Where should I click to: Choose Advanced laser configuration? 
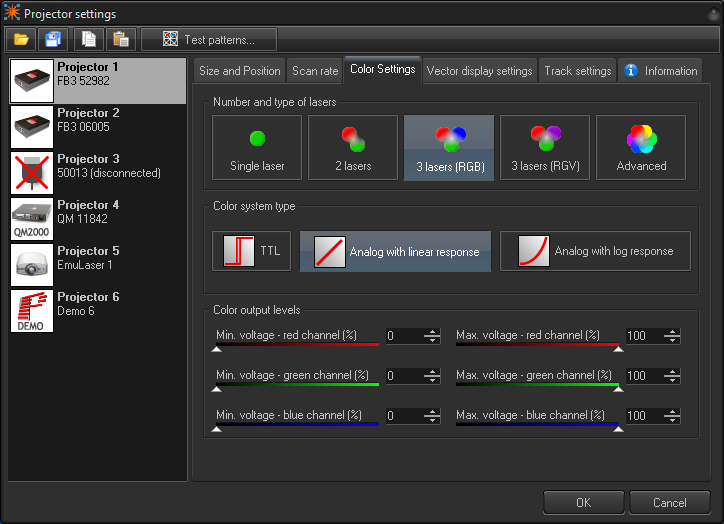click(x=641, y=147)
